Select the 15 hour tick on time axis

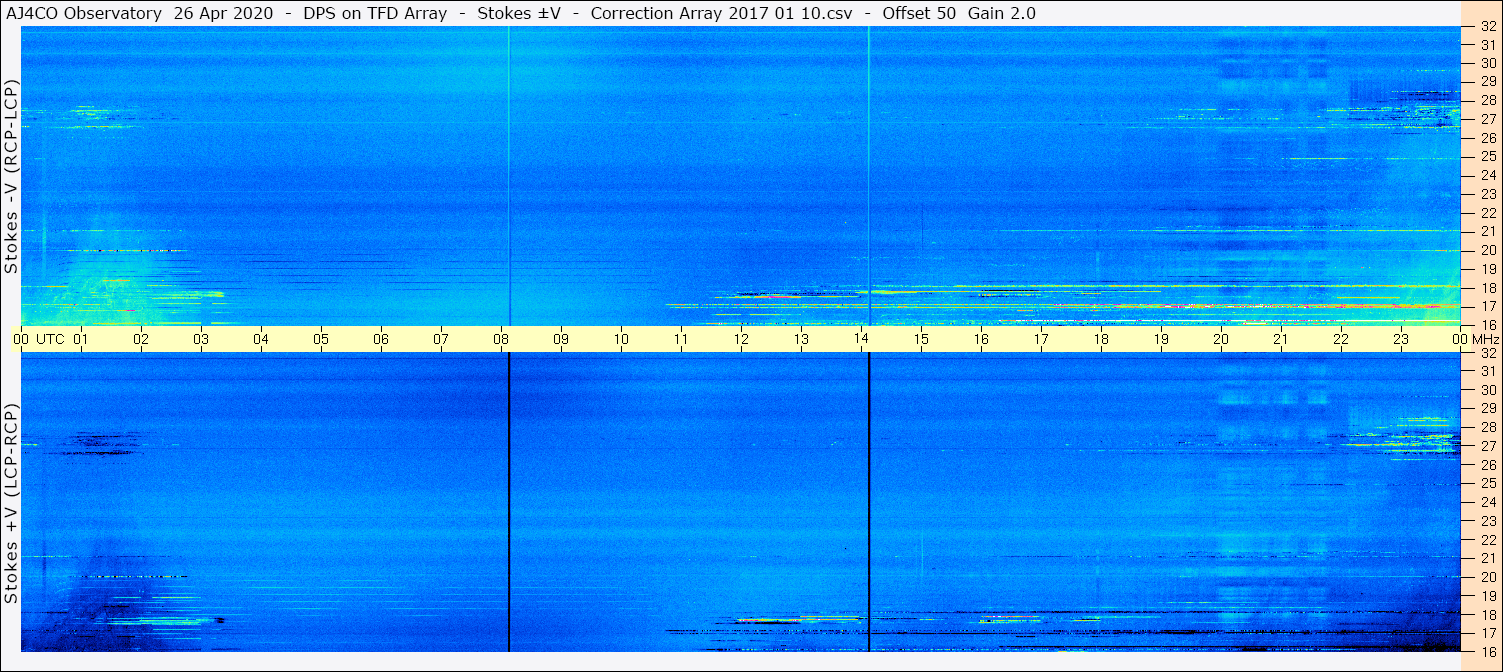coord(921,339)
